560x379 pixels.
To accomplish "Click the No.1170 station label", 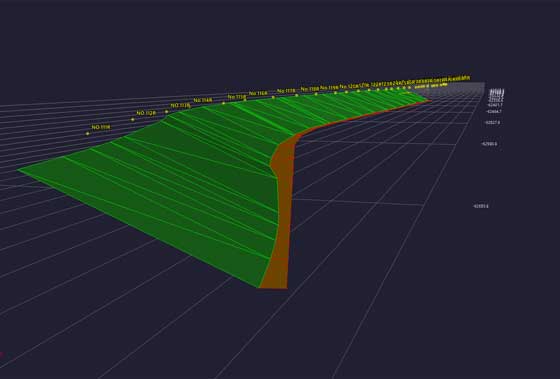I will click(286, 91).
